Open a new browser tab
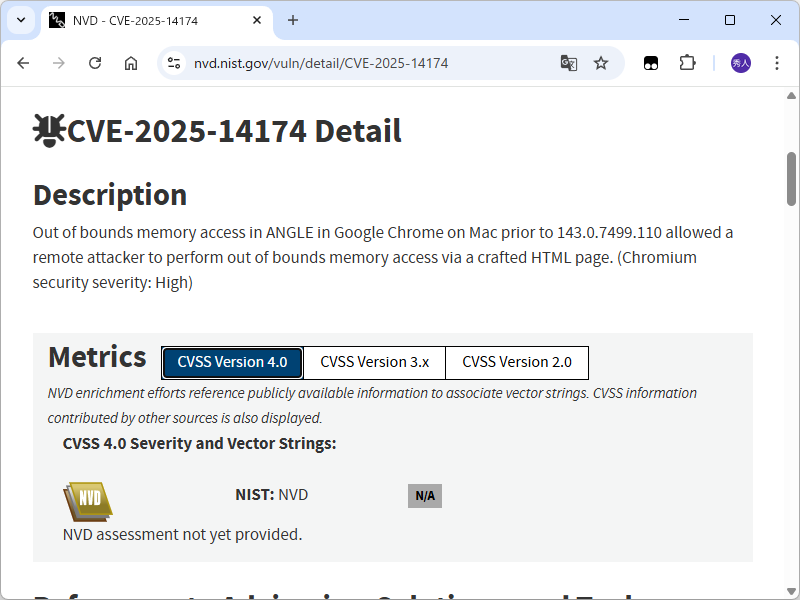Image resolution: width=800 pixels, height=600 pixels. coord(293,20)
